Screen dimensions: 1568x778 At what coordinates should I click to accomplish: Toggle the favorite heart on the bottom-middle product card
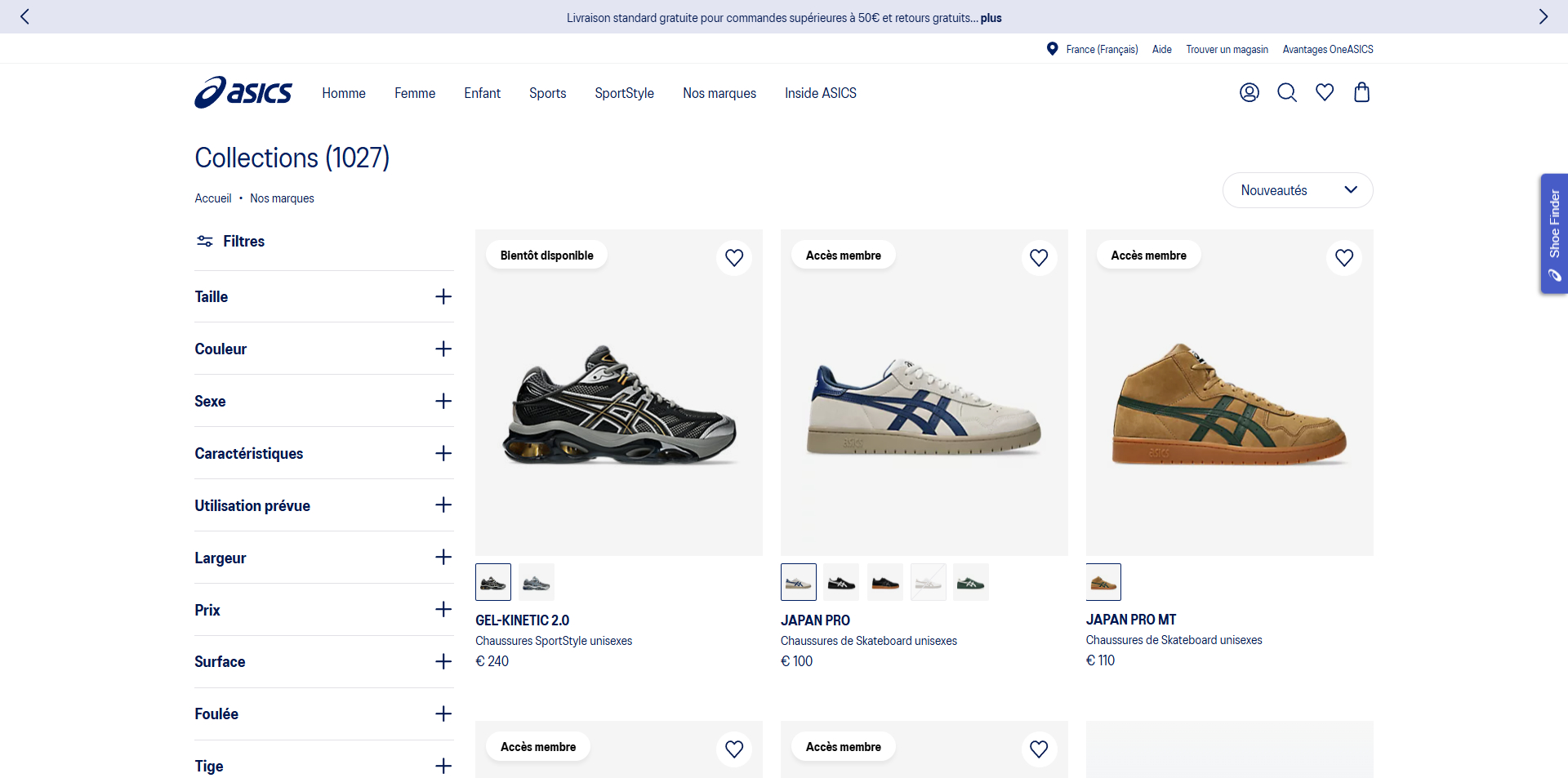[x=1039, y=749]
